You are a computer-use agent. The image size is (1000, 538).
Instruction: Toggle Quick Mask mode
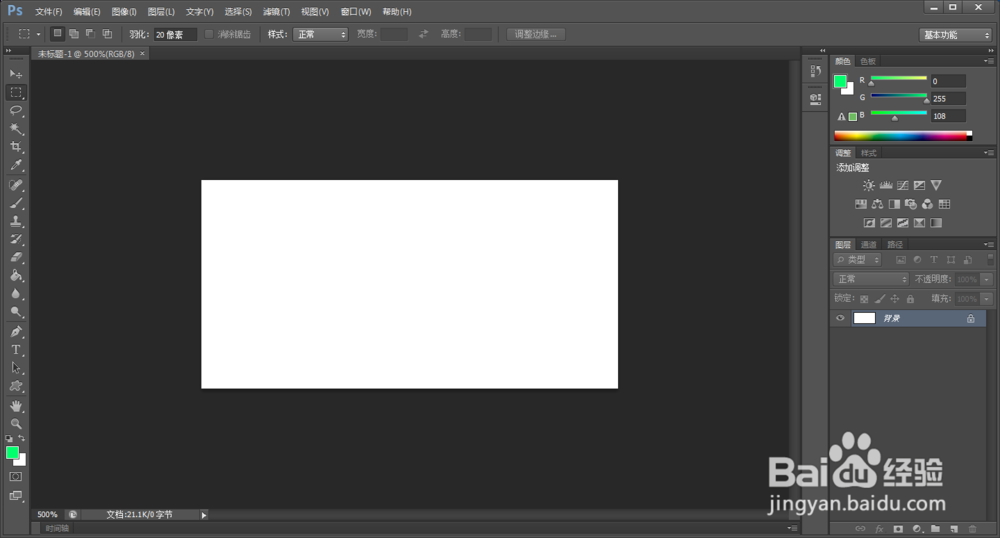tap(16, 477)
